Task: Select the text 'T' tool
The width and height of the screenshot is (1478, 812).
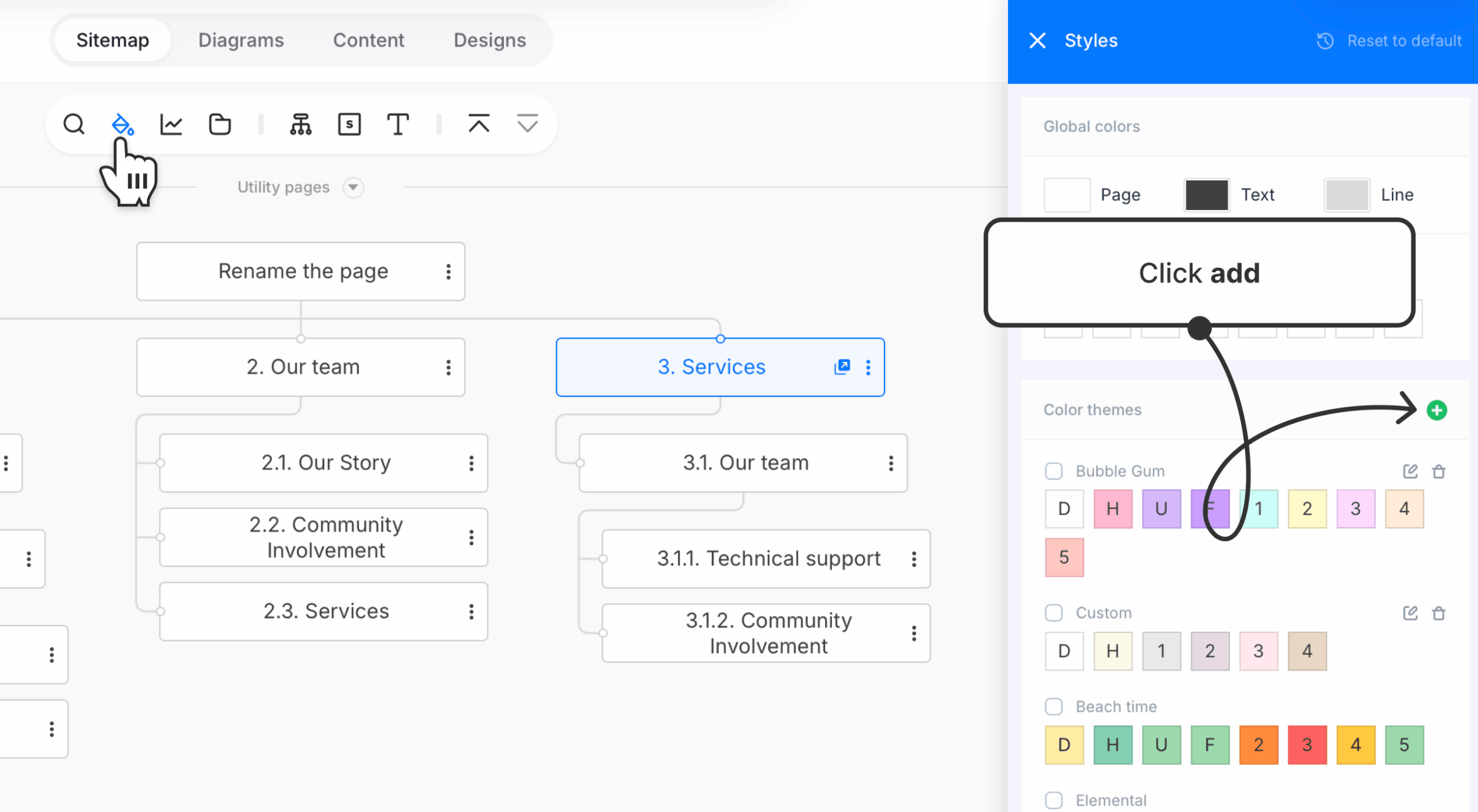Action: pyautogui.click(x=398, y=124)
